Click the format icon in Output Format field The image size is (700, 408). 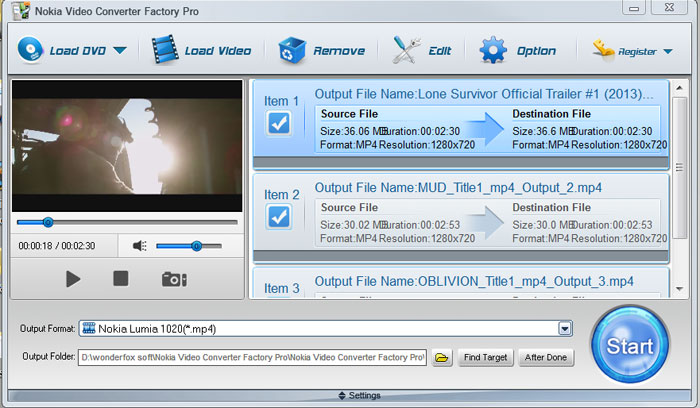[x=89, y=329]
